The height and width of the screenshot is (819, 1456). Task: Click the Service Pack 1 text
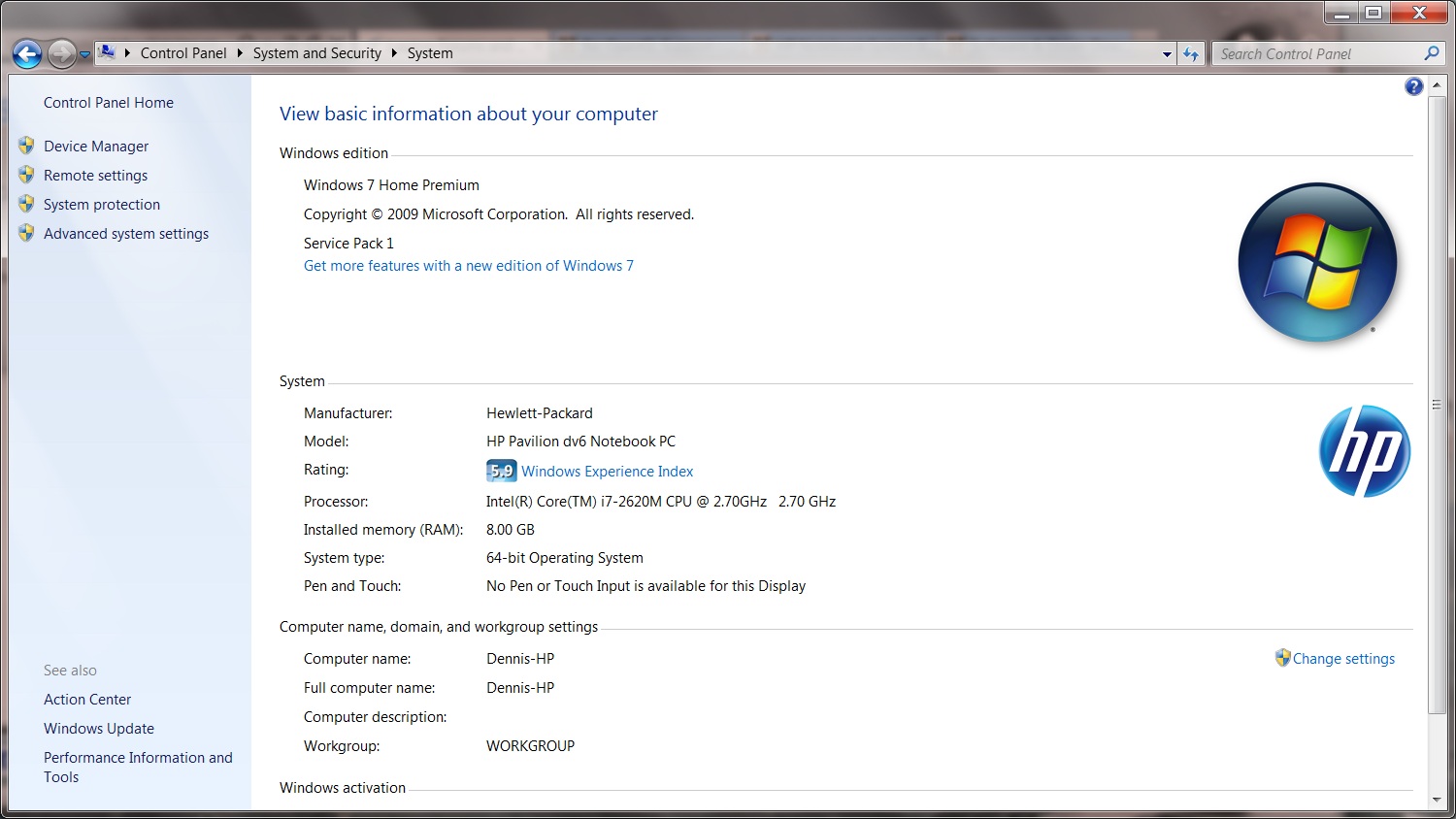coord(348,244)
